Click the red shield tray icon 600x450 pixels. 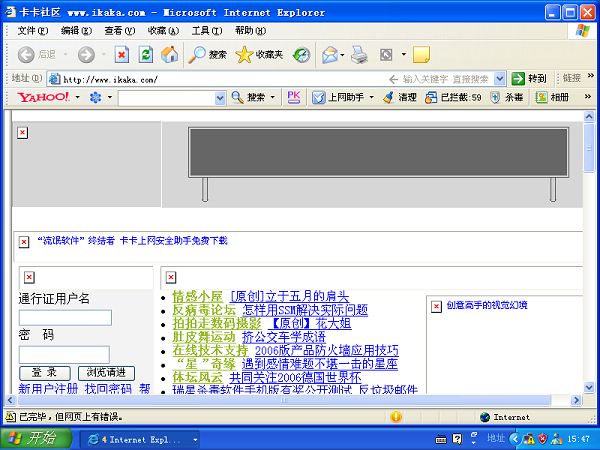pos(542,439)
